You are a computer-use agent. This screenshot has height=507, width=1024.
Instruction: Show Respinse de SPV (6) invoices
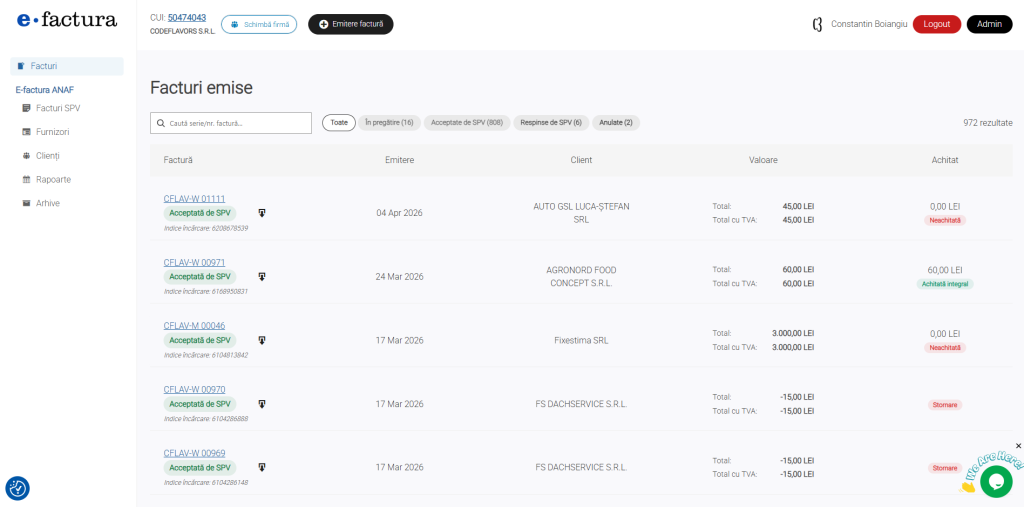pyautogui.click(x=551, y=123)
